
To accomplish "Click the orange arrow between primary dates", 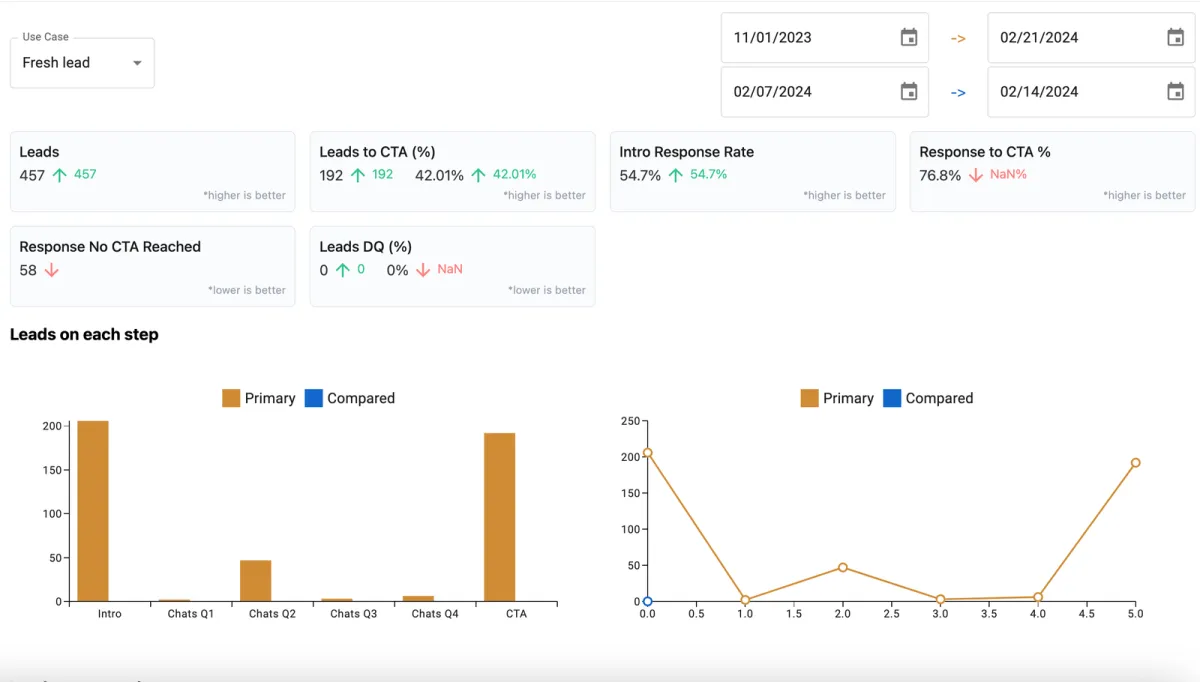I will tap(958, 38).
